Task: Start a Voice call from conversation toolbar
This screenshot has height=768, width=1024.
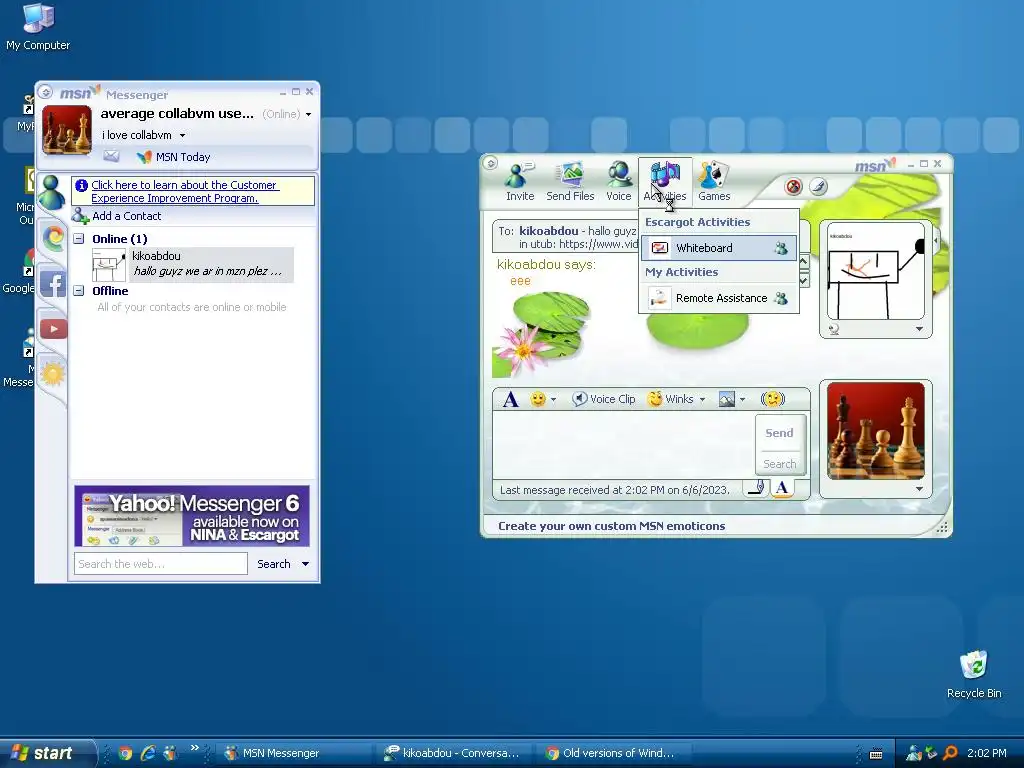Action: 618,182
